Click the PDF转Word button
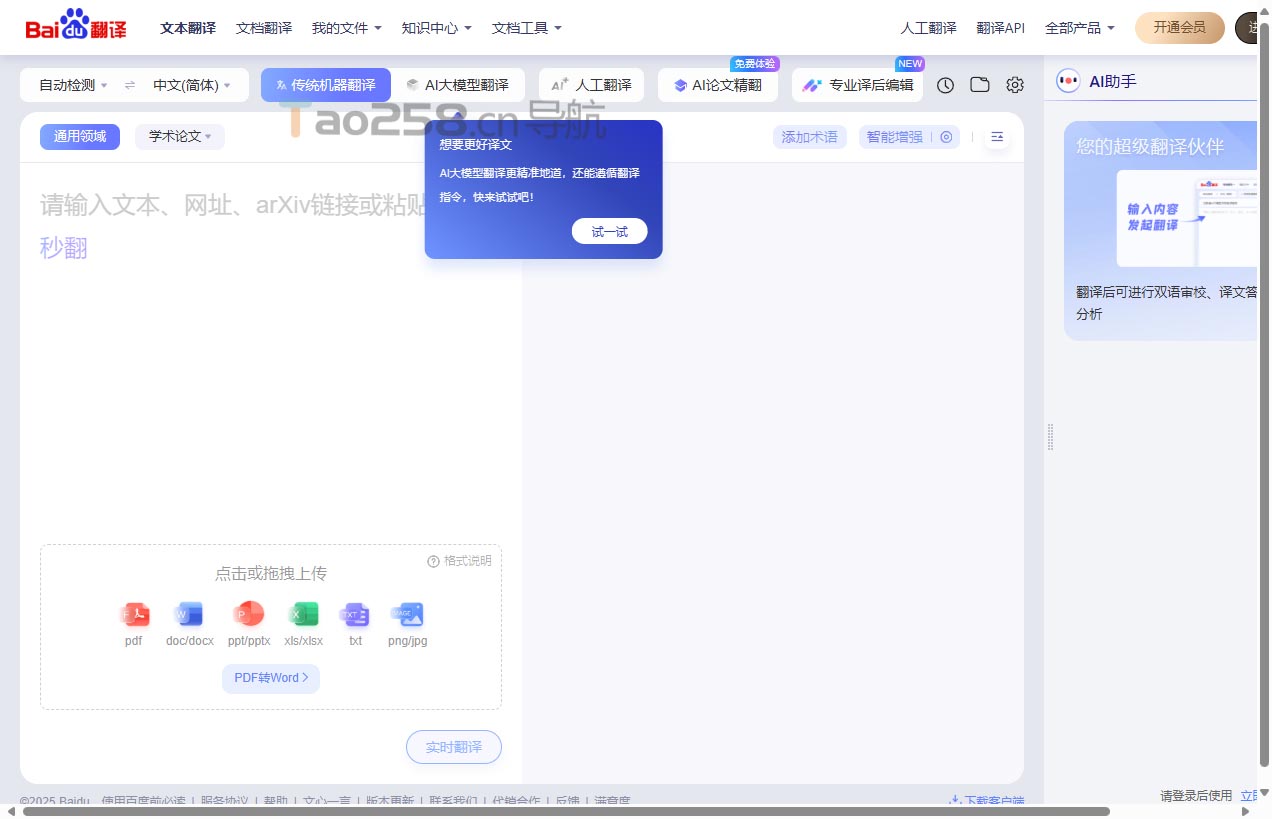Image resolution: width=1272 pixels, height=819 pixels. click(271, 678)
